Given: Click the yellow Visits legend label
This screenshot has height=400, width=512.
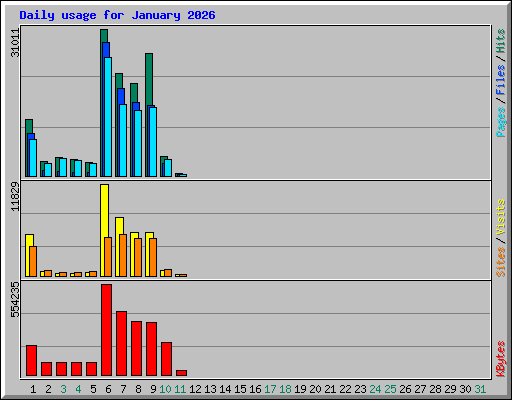Looking at the screenshot, I should click(x=501, y=218).
